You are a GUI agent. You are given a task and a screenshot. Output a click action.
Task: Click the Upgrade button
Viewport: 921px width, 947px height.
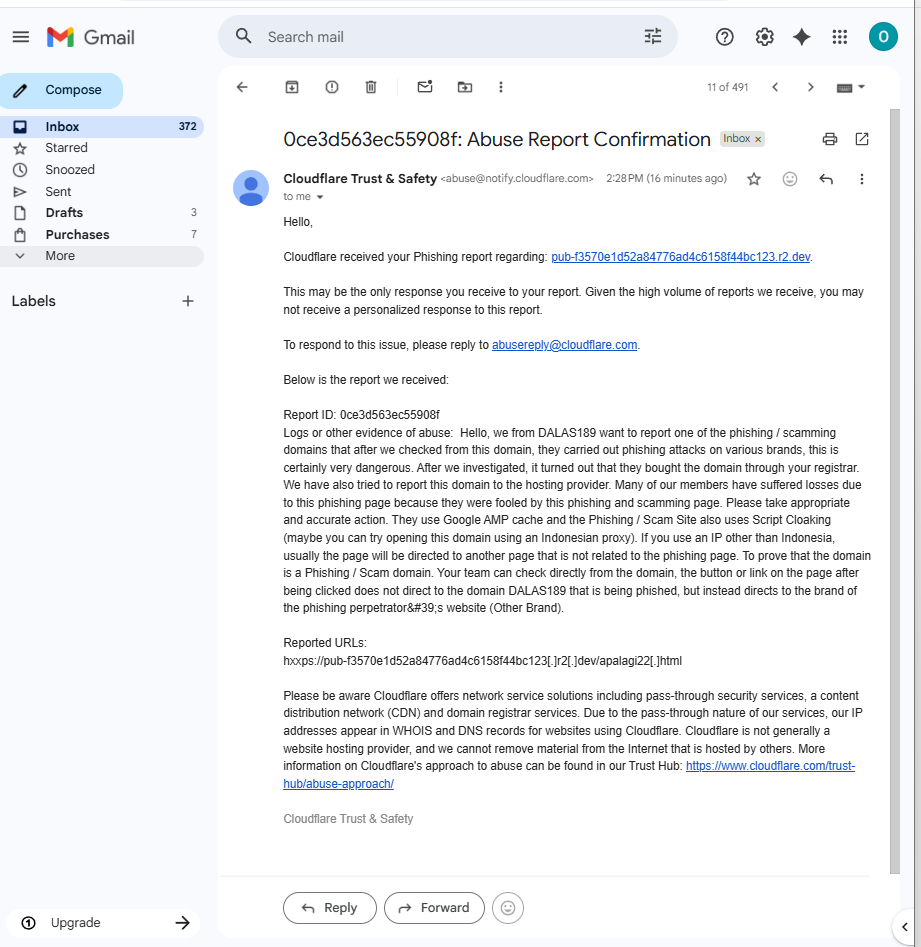(103, 922)
